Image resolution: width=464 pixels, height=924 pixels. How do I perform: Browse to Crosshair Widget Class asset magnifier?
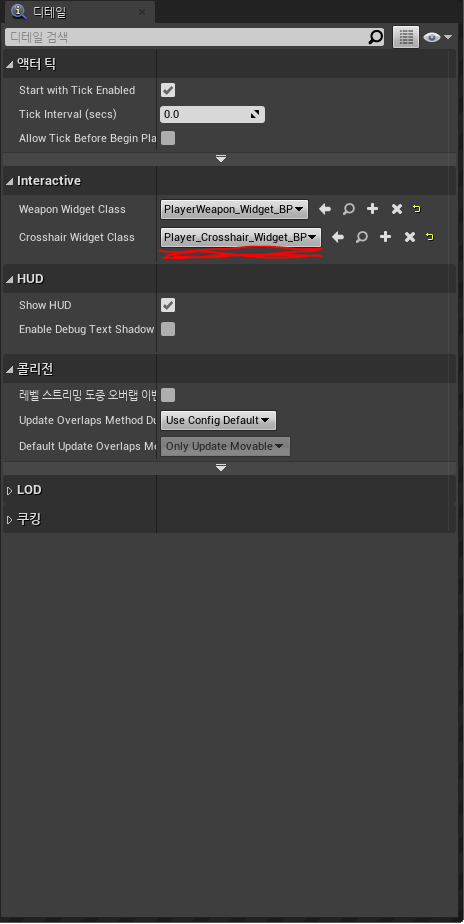click(361, 237)
